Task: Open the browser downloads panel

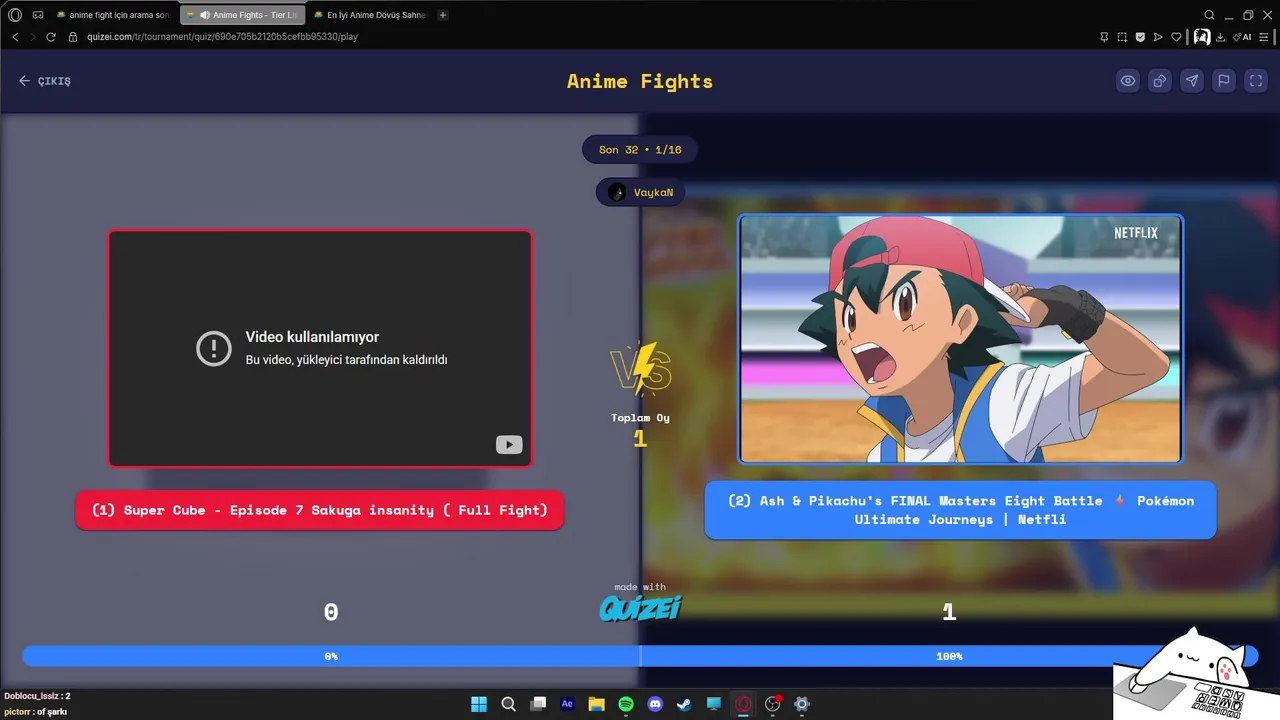Action: [x=1220, y=37]
